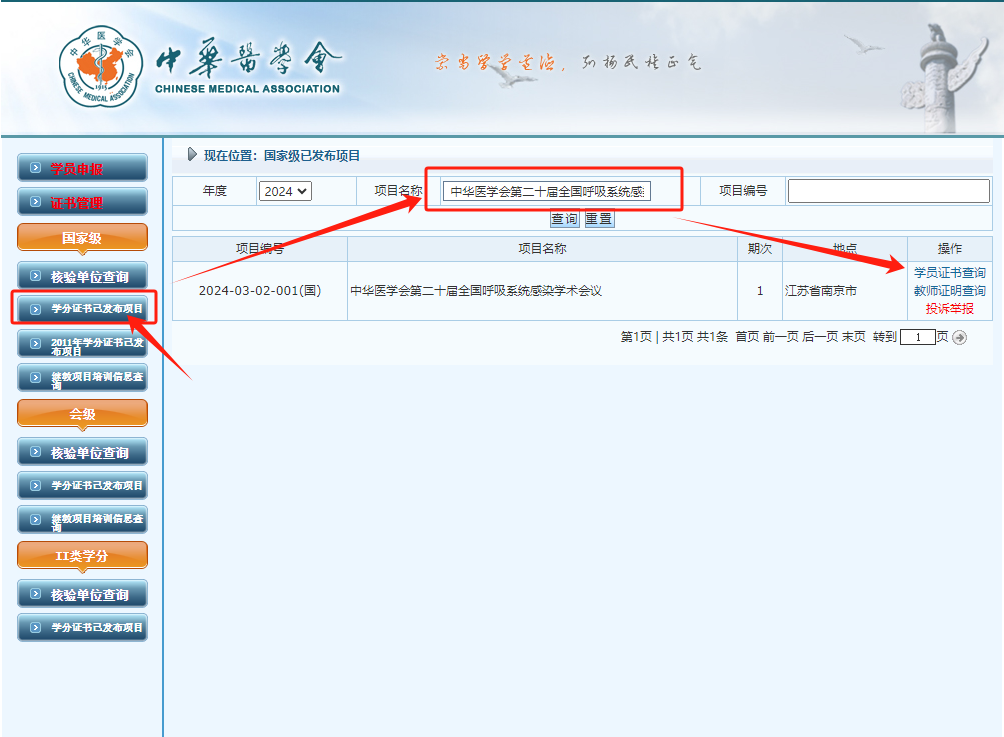Image resolution: width=1004 pixels, height=737 pixels.
Task: Select the II类学分 category header
Action: click(x=81, y=554)
